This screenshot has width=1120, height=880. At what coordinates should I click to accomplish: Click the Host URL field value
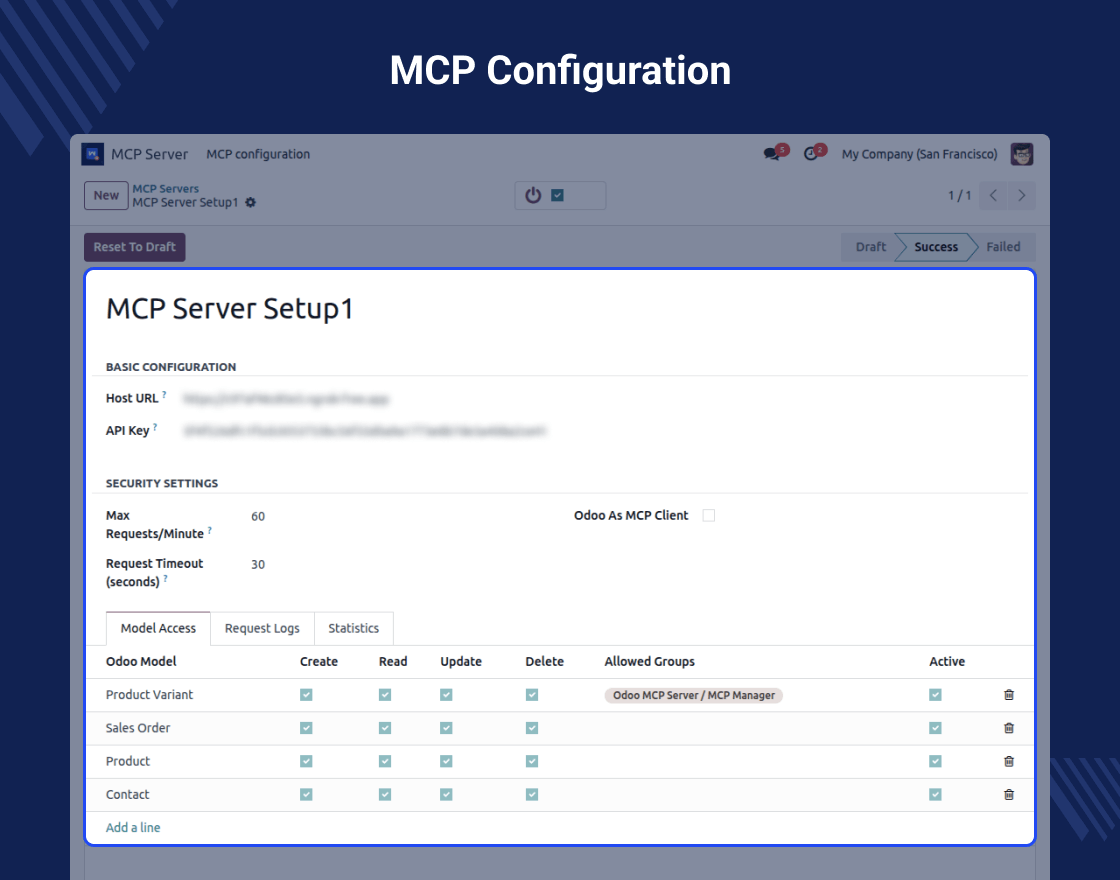[286, 399]
